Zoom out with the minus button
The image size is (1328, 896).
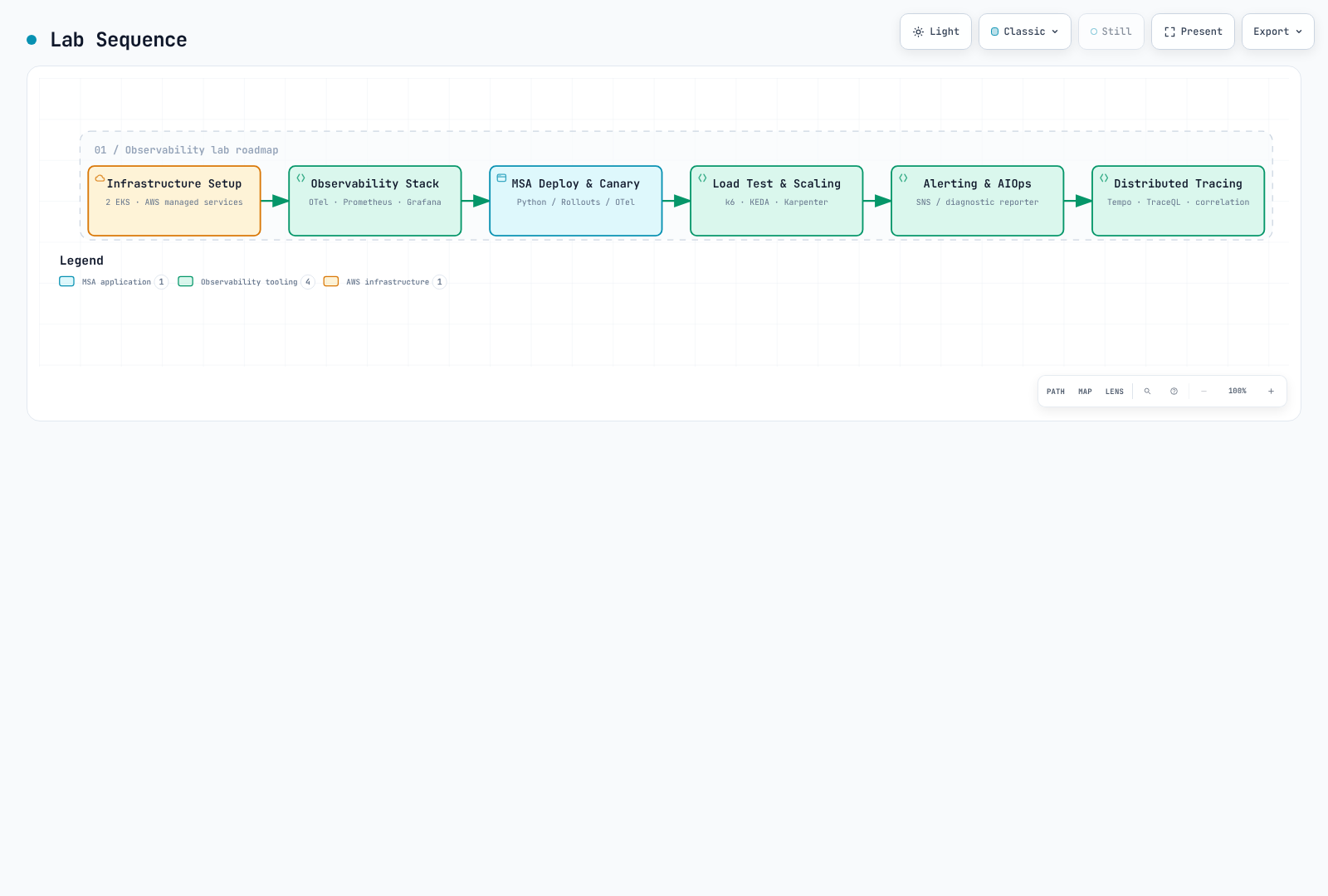point(1203,391)
